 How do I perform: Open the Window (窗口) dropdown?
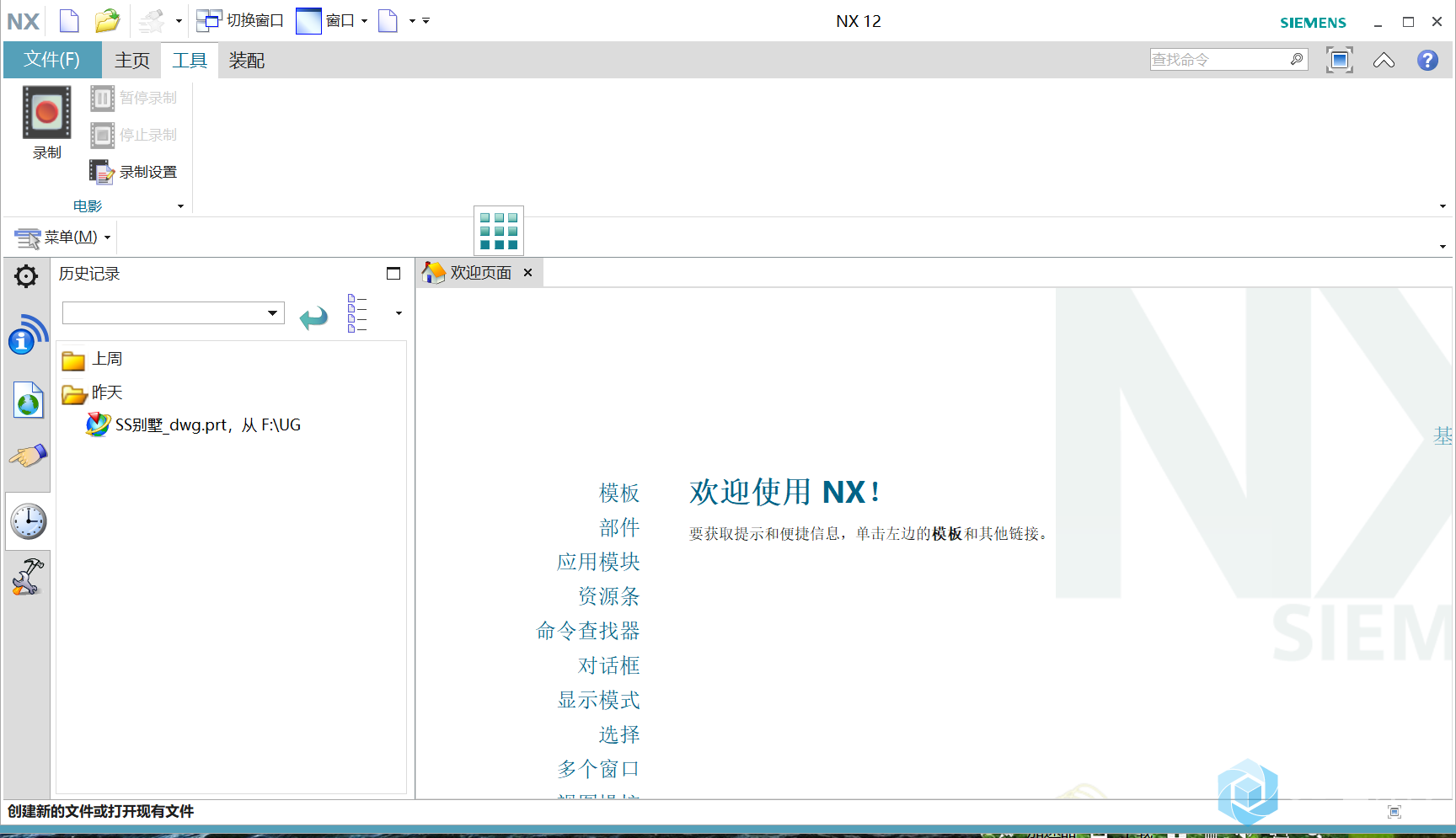[332, 20]
